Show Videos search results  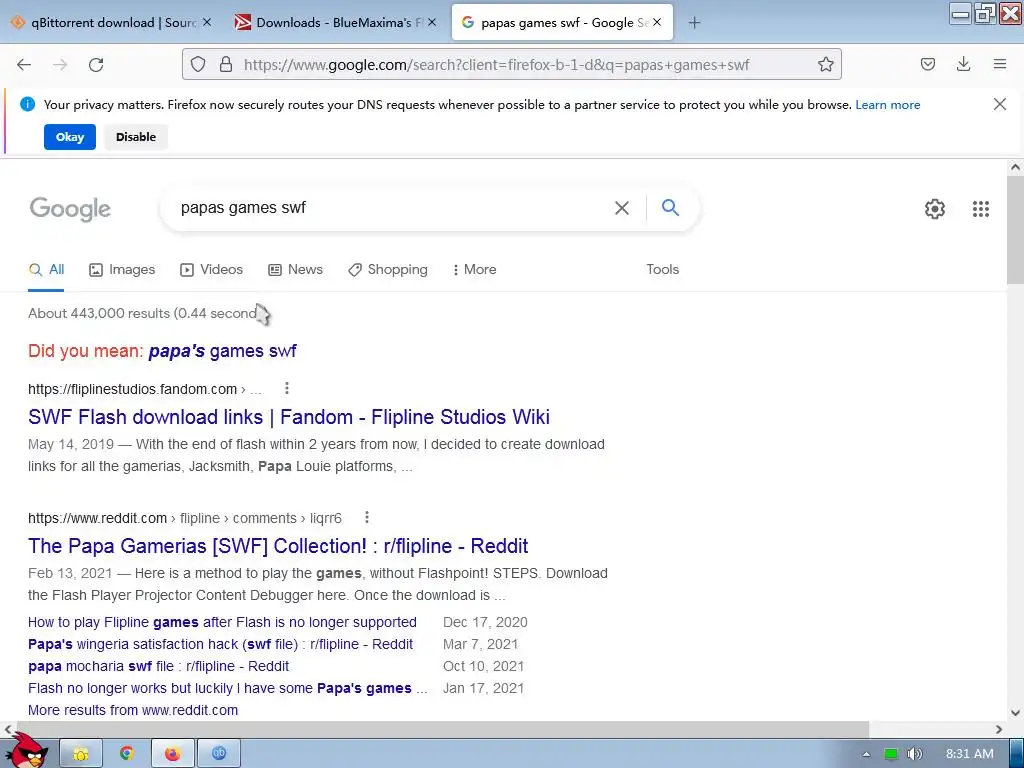pos(211,270)
